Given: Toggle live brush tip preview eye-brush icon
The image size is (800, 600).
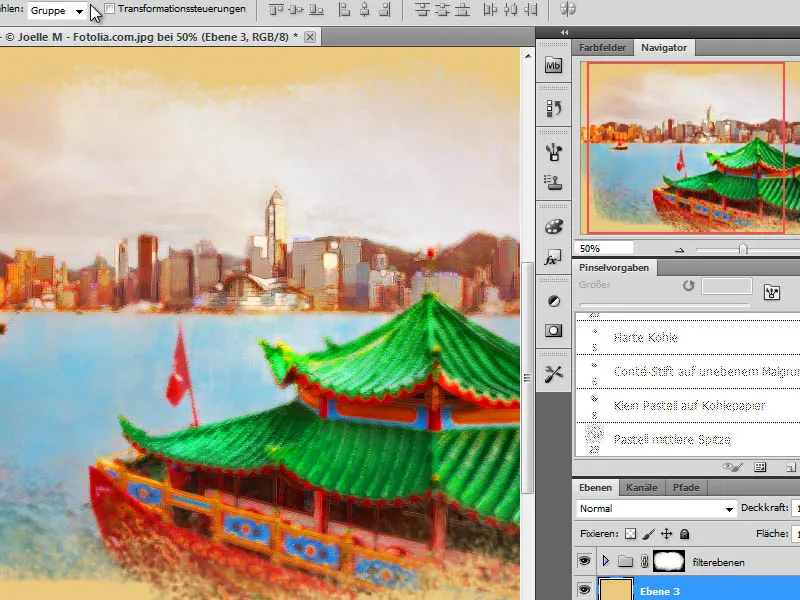Looking at the screenshot, I should [x=732, y=467].
